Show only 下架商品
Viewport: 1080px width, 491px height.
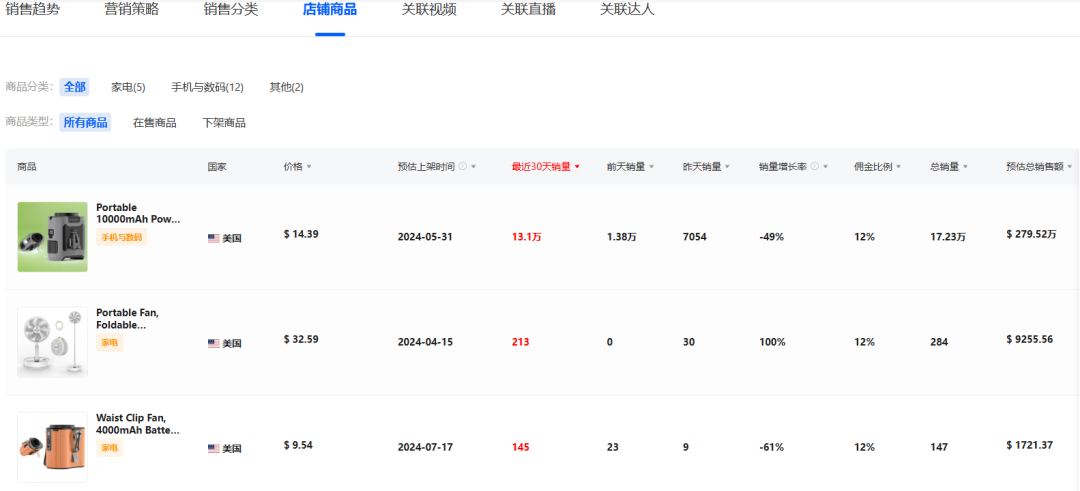[x=224, y=123]
